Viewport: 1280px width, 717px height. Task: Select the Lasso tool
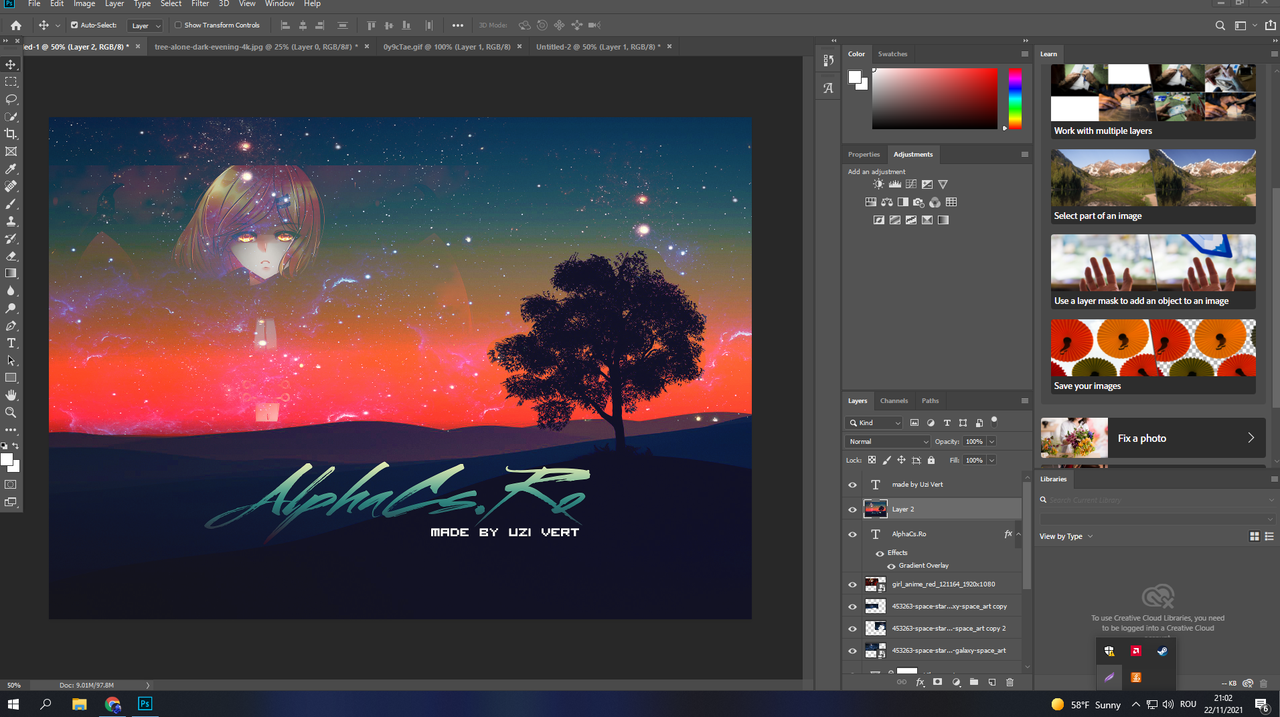(x=11, y=99)
